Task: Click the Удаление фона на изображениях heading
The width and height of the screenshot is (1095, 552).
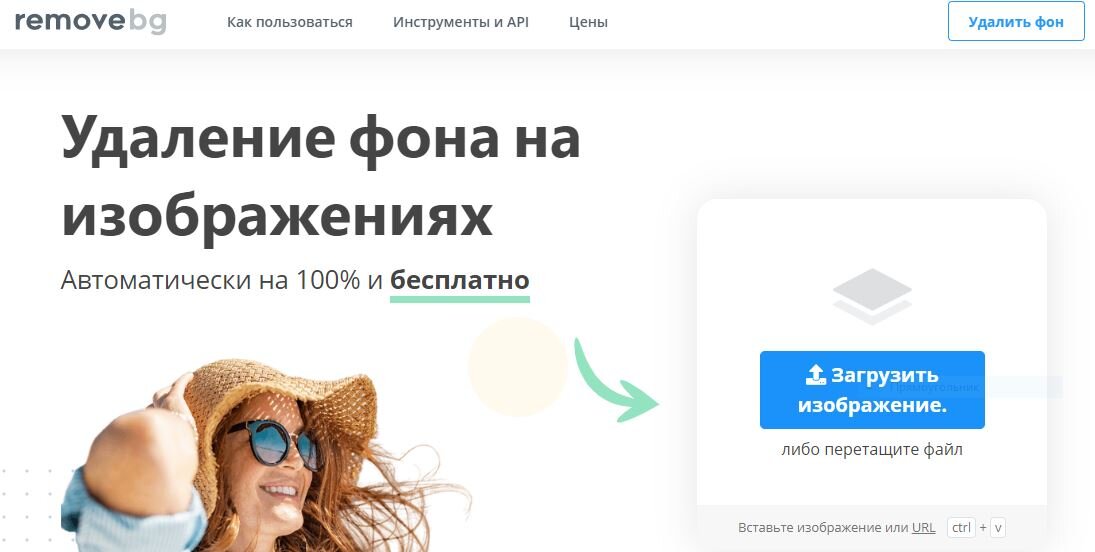Action: coord(321,176)
